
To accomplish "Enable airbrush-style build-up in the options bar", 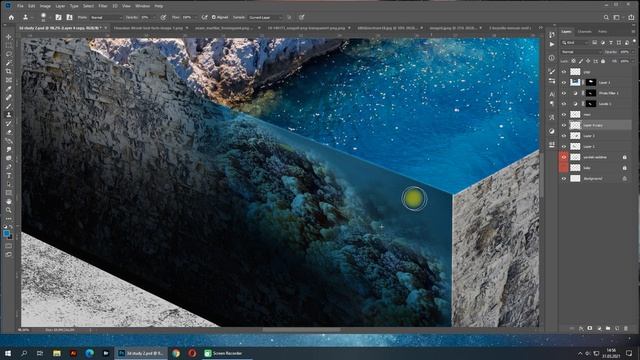I will click(204, 18).
